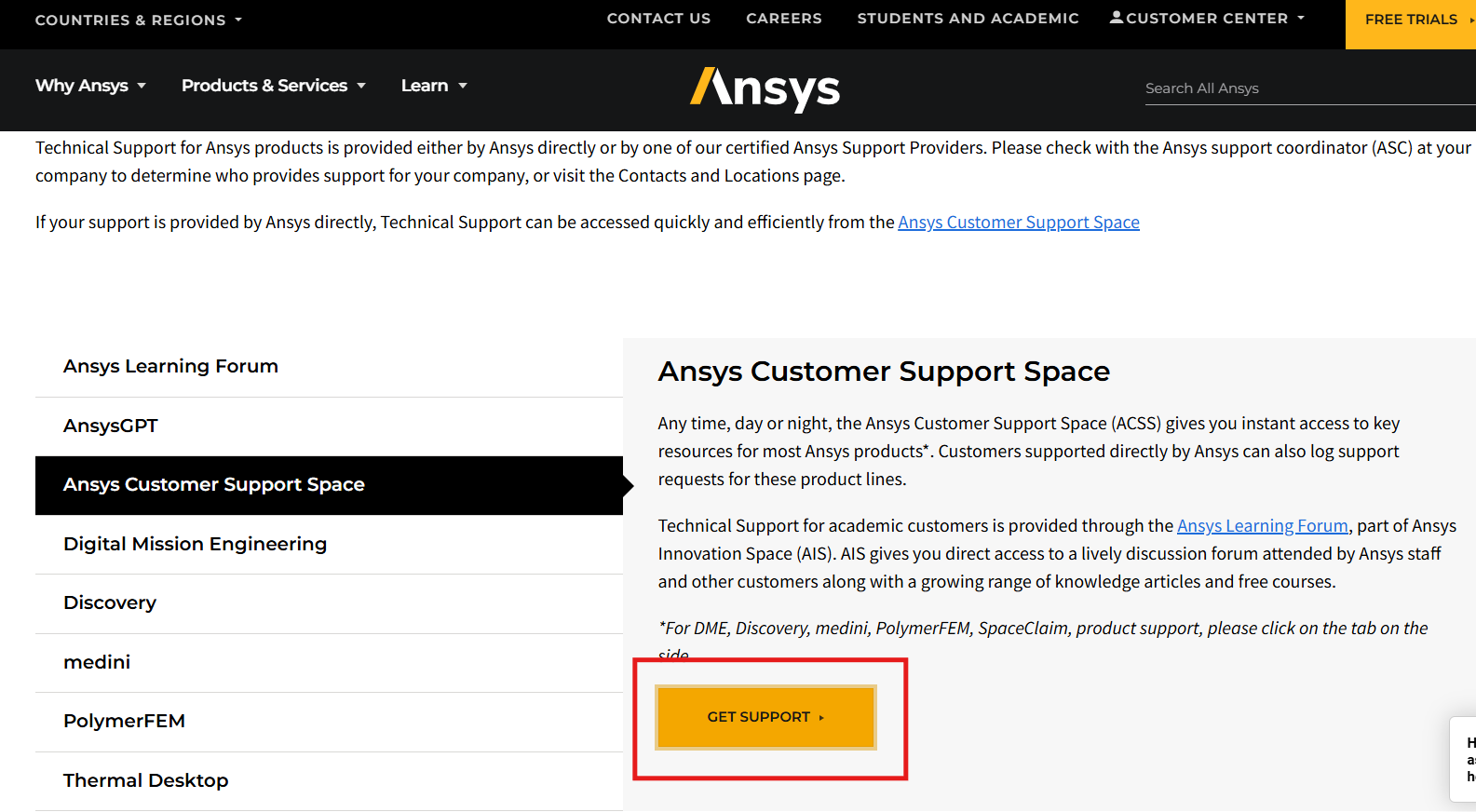The width and height of the screenshot is (1476, 812).
Task: Open the Learn dropdown menu
Action: [x=433, y=86]
